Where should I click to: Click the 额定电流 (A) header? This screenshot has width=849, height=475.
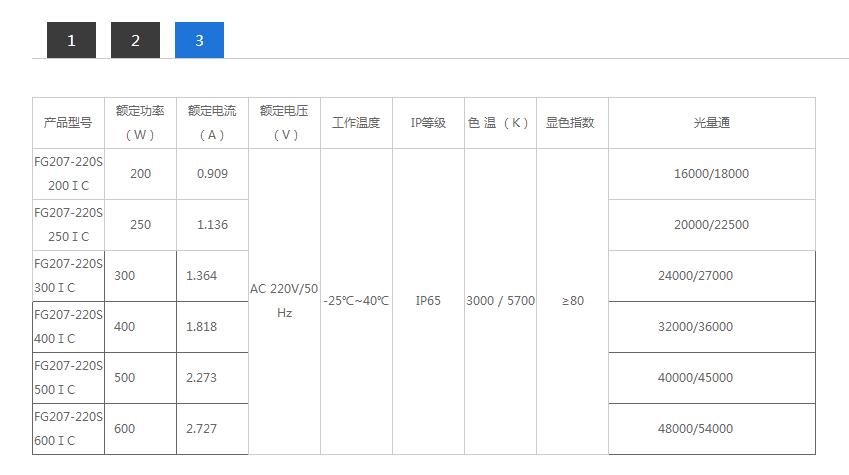212,123
